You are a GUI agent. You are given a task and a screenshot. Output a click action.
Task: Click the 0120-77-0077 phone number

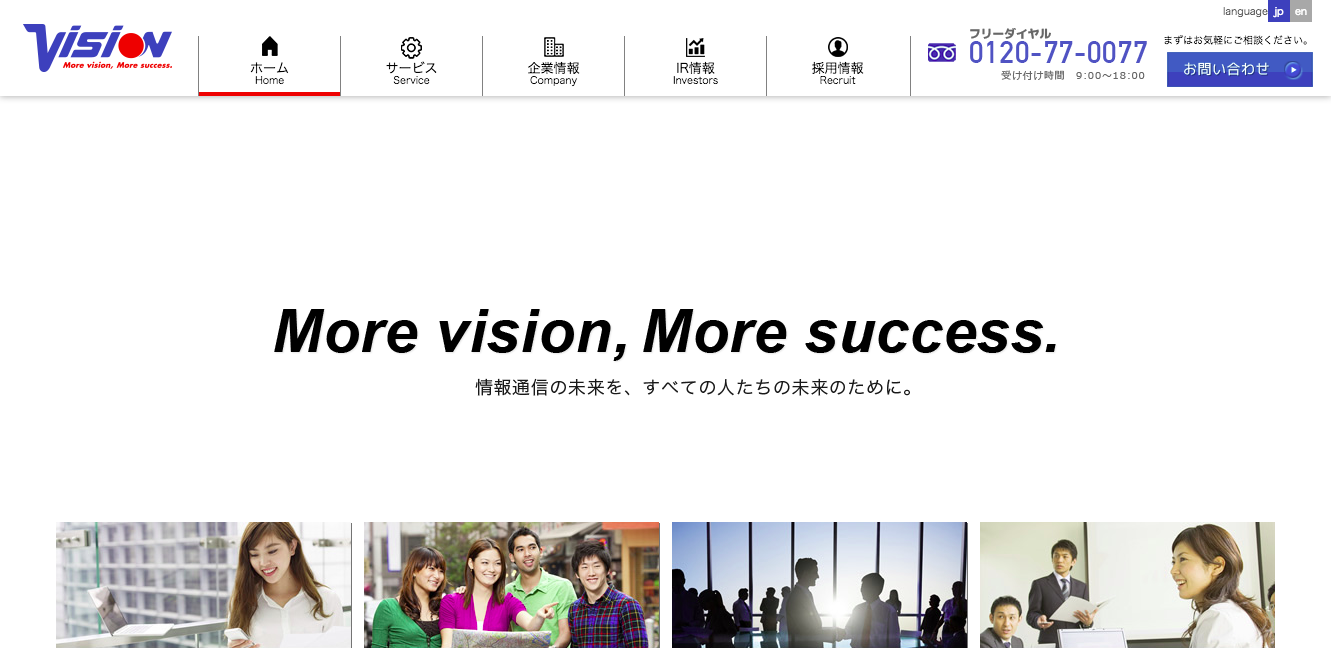tap(1058, 53)
